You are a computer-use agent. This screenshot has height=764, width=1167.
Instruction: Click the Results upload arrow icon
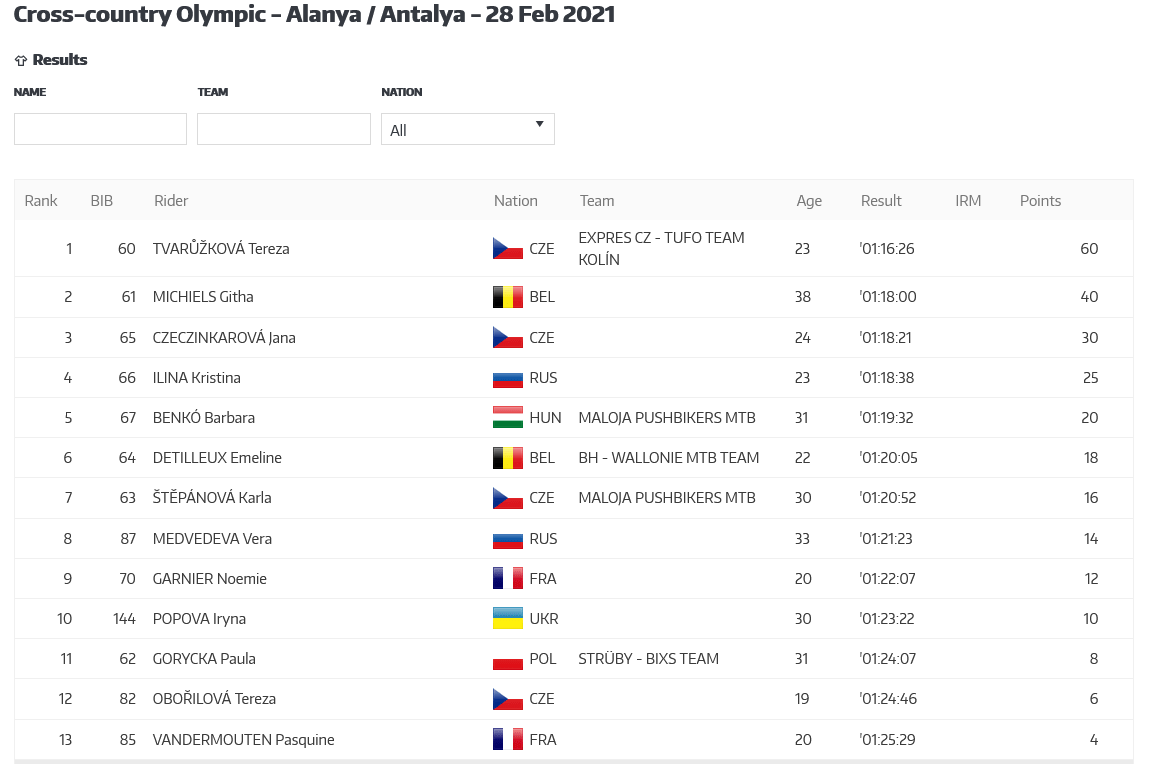coord(21,60)
